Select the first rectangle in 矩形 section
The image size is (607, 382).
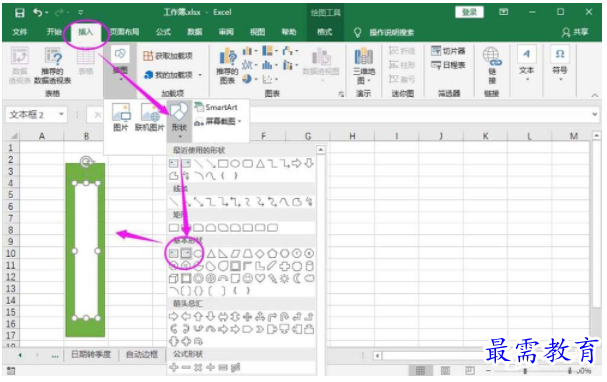(173, 228)
